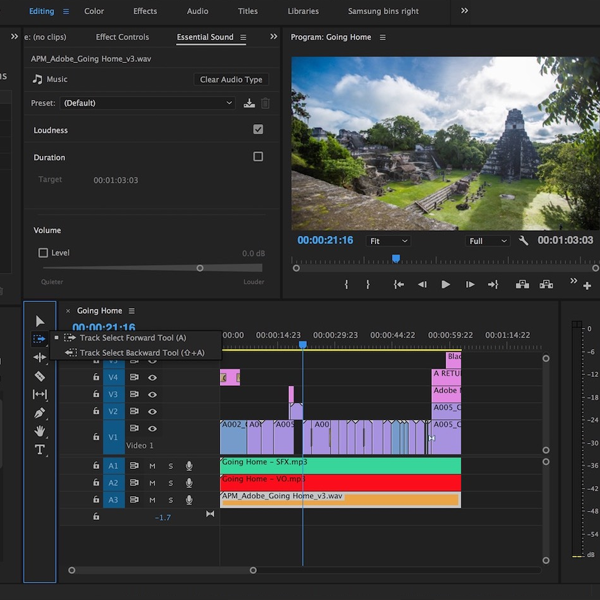
Task: Switch to the Effect Controls tab
Action: (x=122, y=37)
